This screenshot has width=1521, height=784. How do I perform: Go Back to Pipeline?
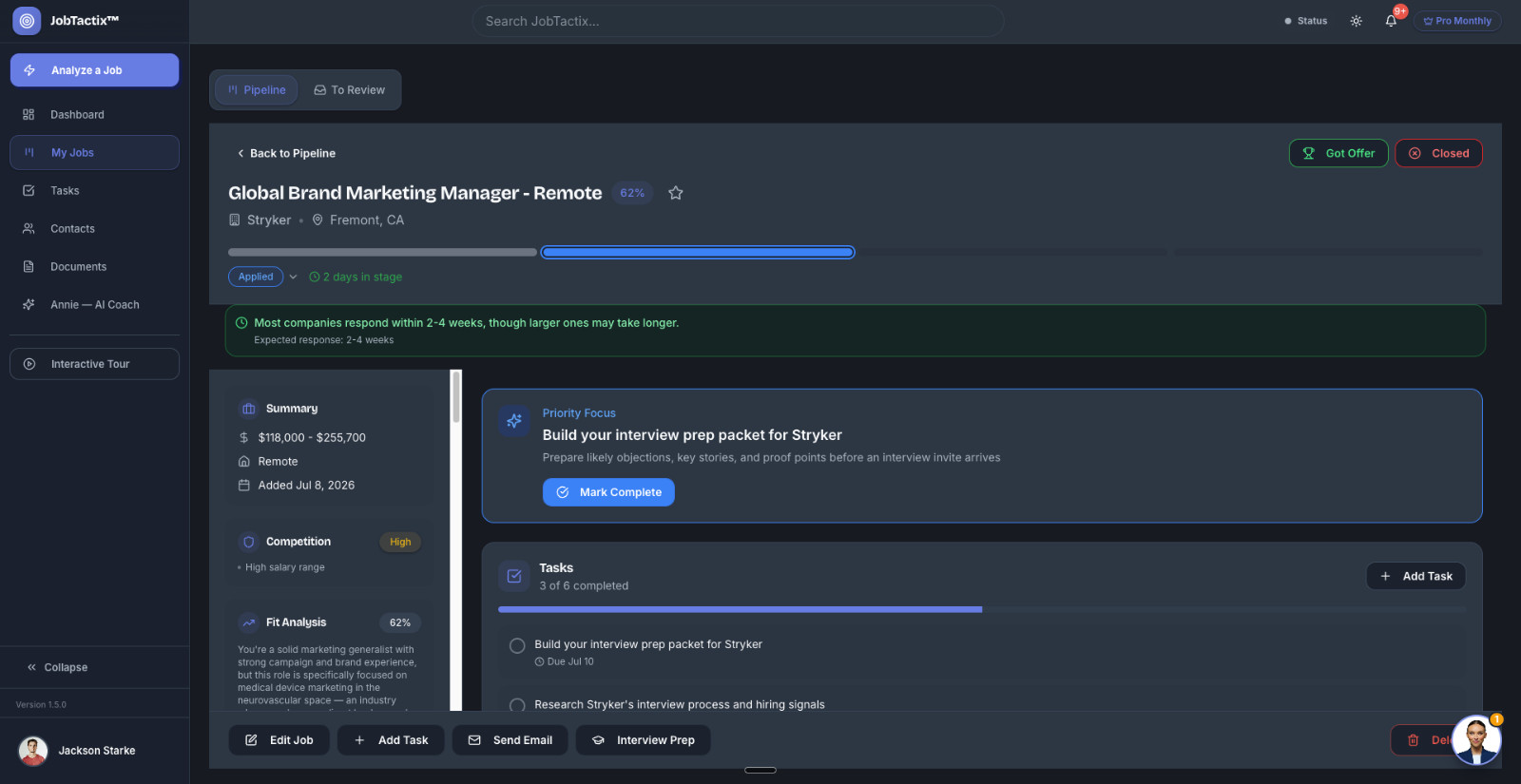point(286,153)
